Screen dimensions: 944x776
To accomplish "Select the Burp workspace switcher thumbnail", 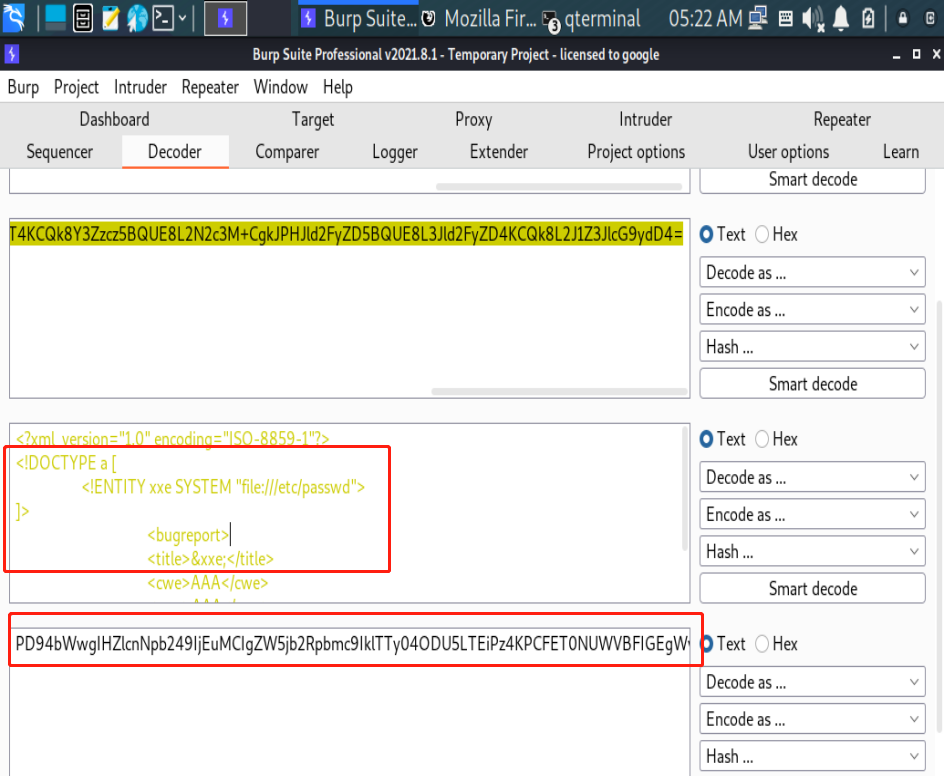I will point(225,19).
